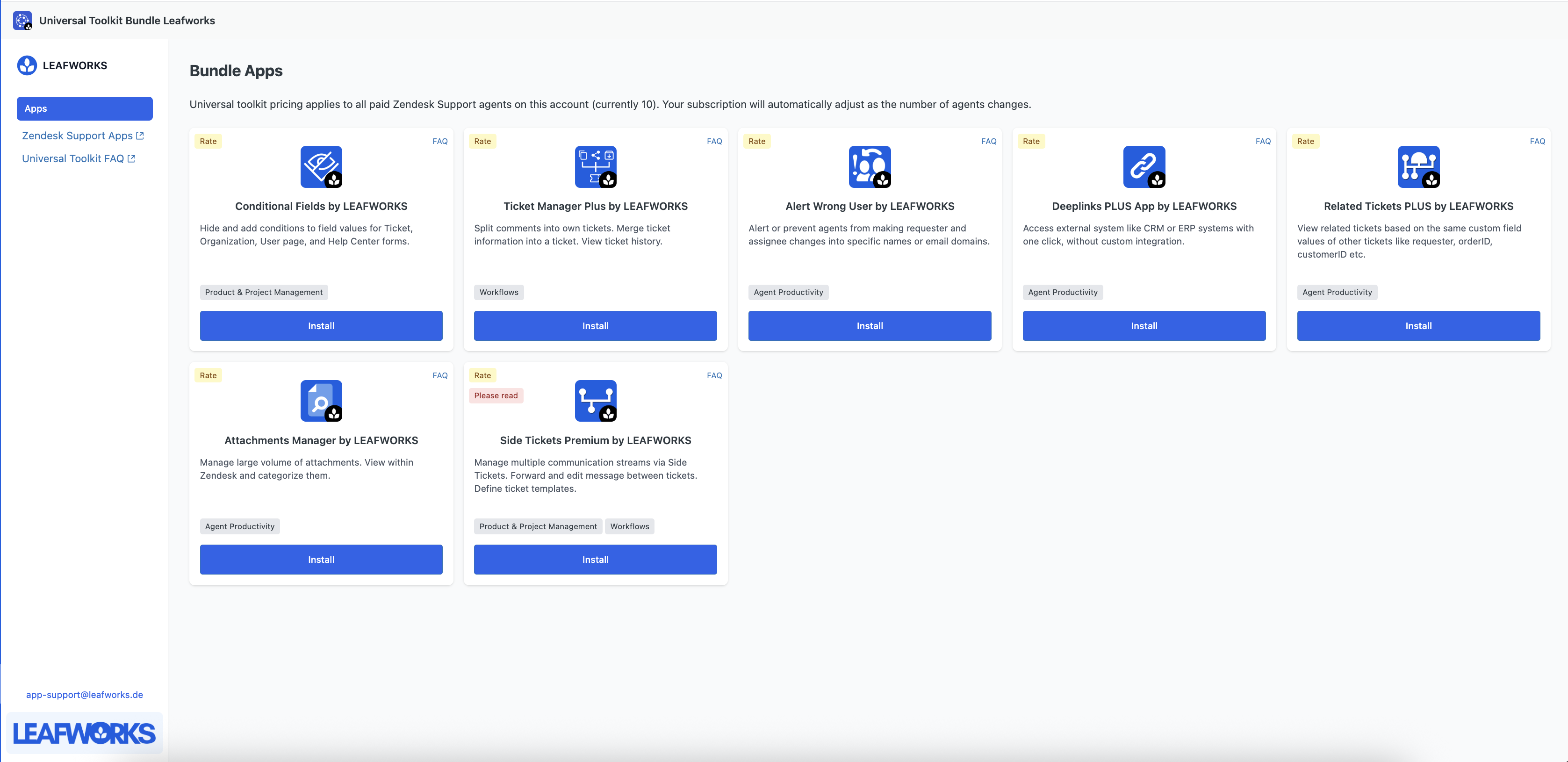Click the Ticket Manager Plus by LEAFWORKS title
This screenshot has width=1568, height=762.
[595, 206]
